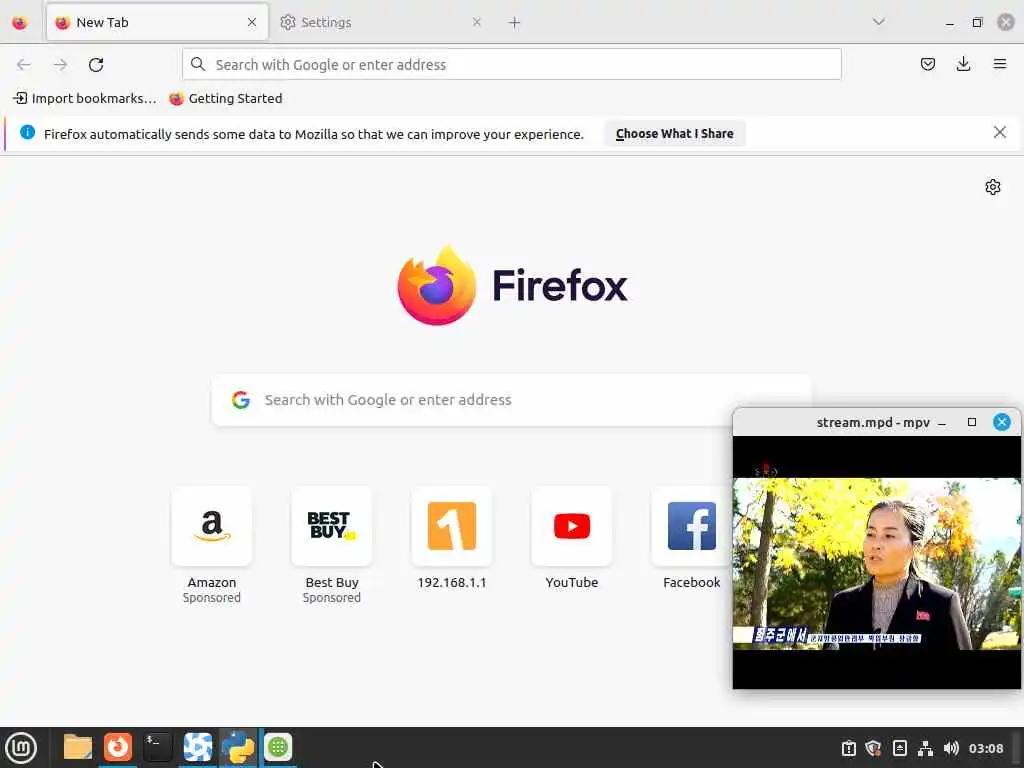This screenshot has width=1024, height=768.
Task: Go forward one page
Action: pos(60,65)
